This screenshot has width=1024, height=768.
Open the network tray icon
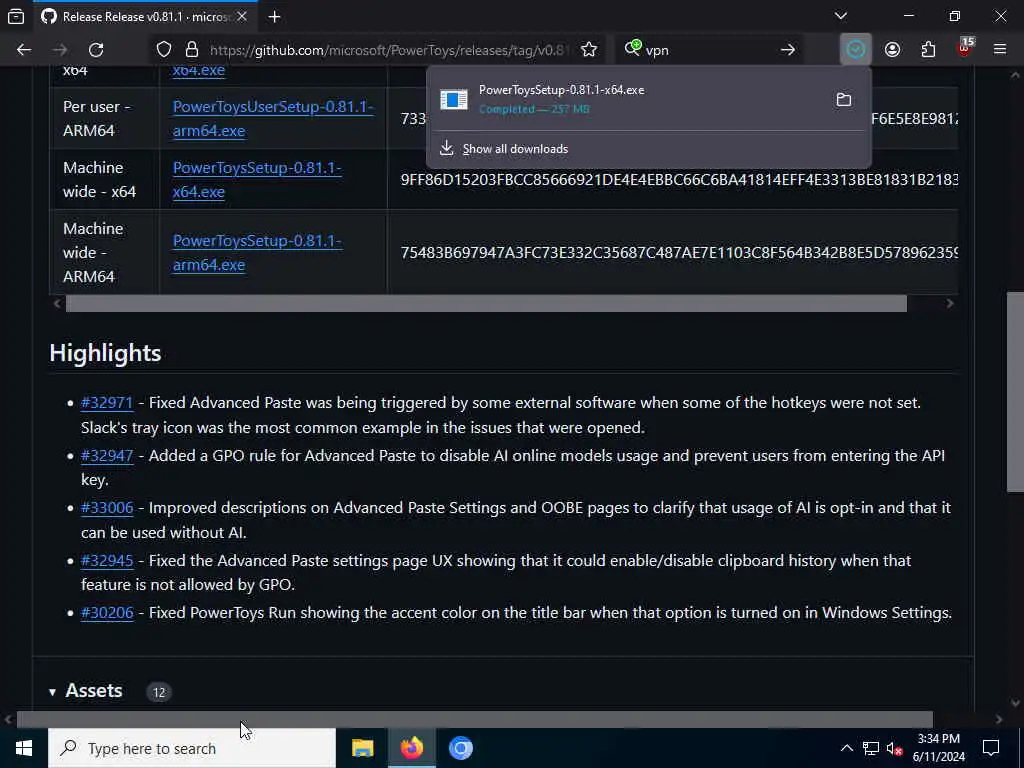[x=871, y=748]
